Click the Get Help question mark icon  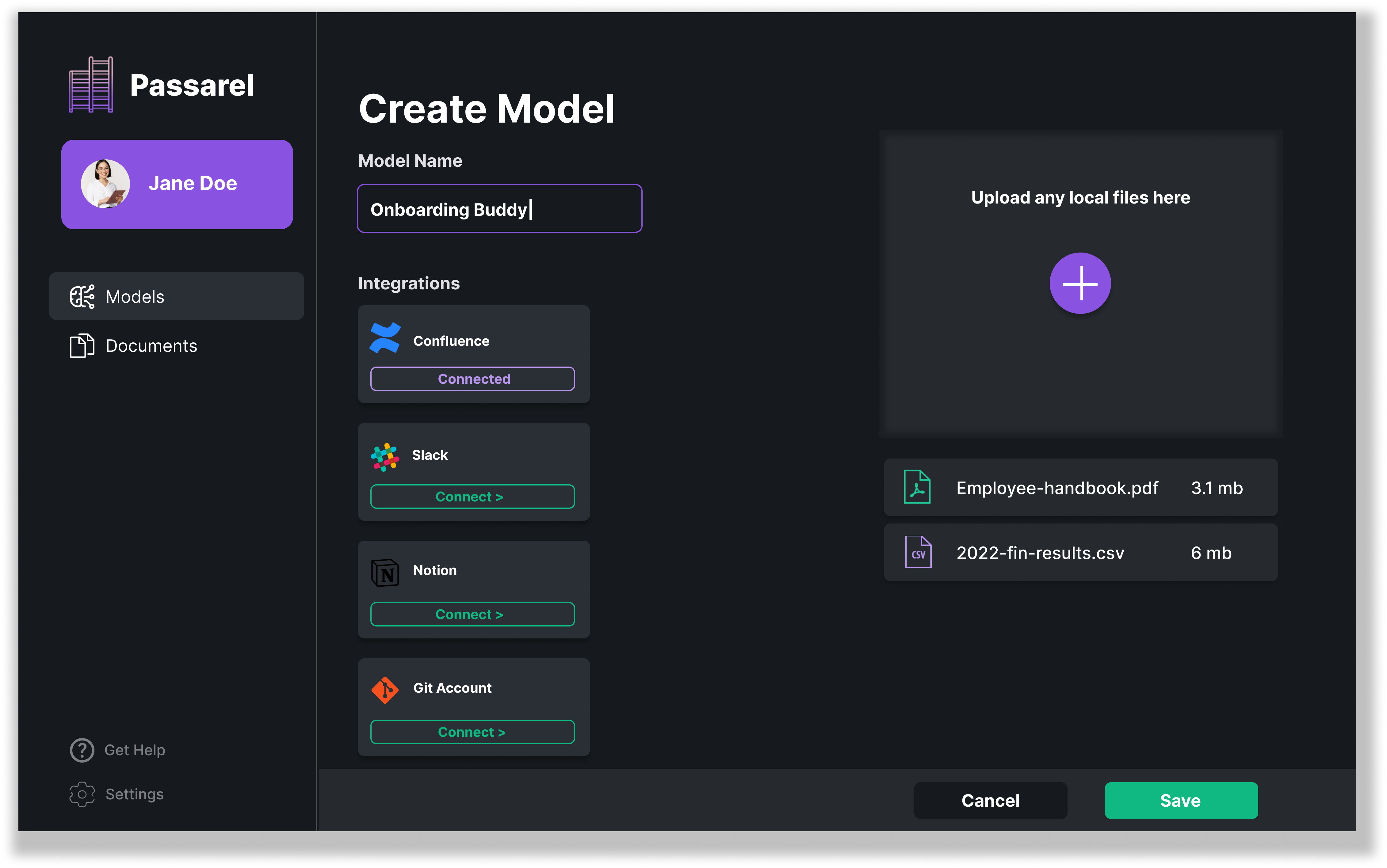pyautogui.click(x=82, y=750)
